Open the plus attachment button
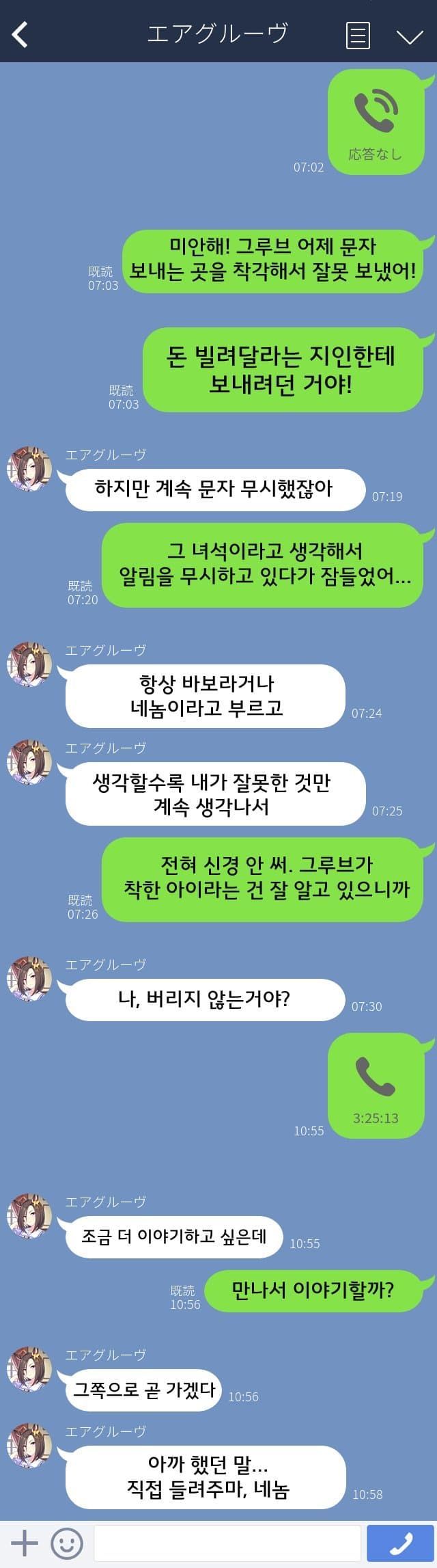The width and height of the screenshot is (437, 1568). coord(25,1543)
